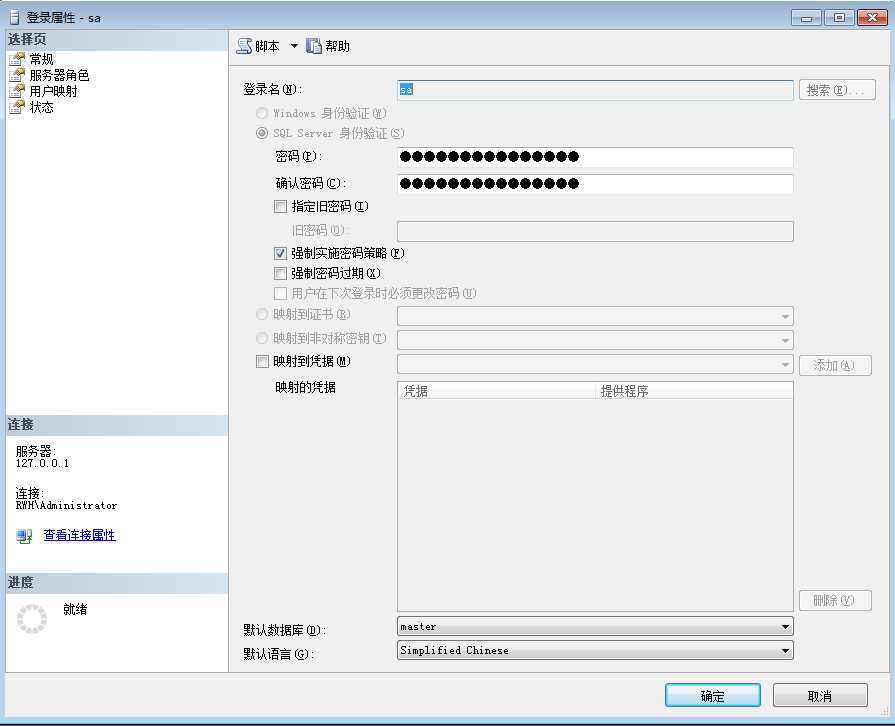The height and width of the screenshot is (726, 895).
Task: Click the RWH\Administrator connection text
Action: click(66, 505)
